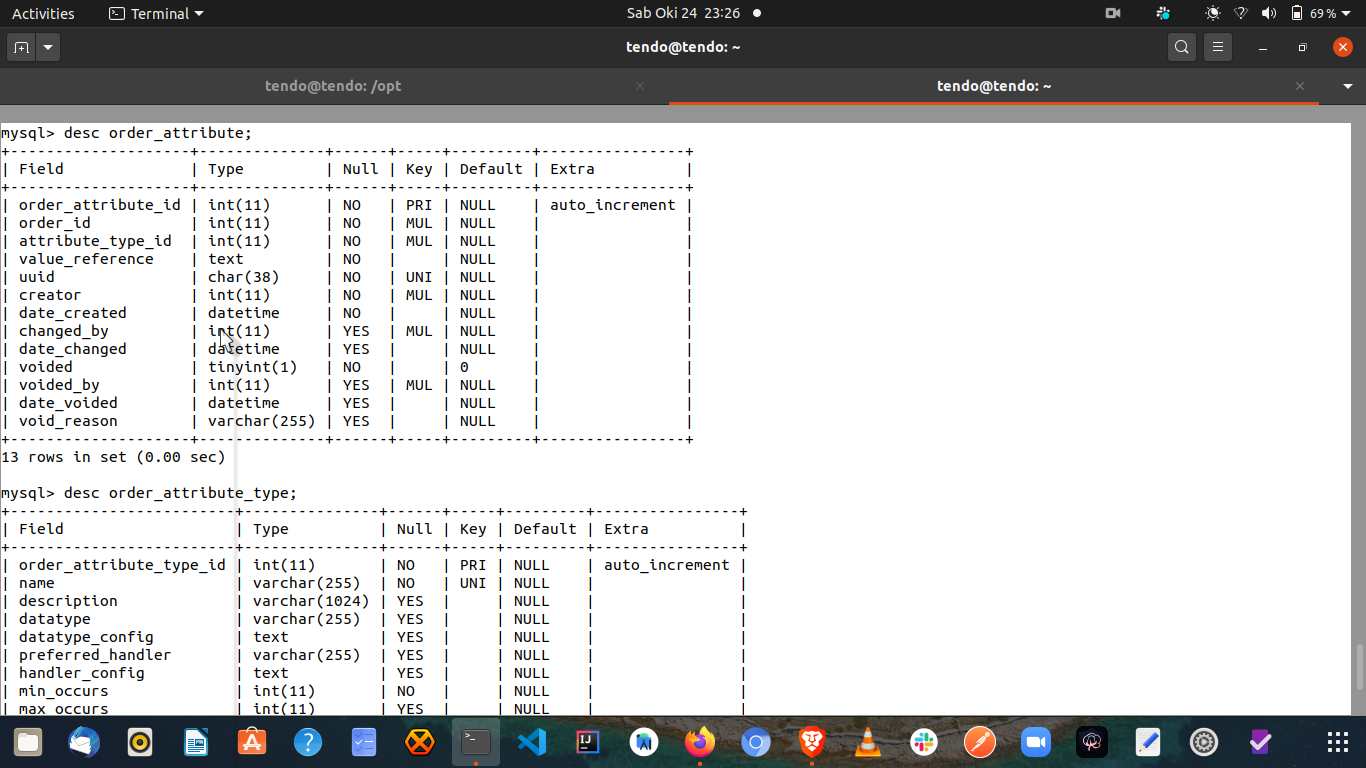The height and width of the screenshot is (768, 1366).
Task: Click the Slack tray indicator
Action: point(1162,14)
